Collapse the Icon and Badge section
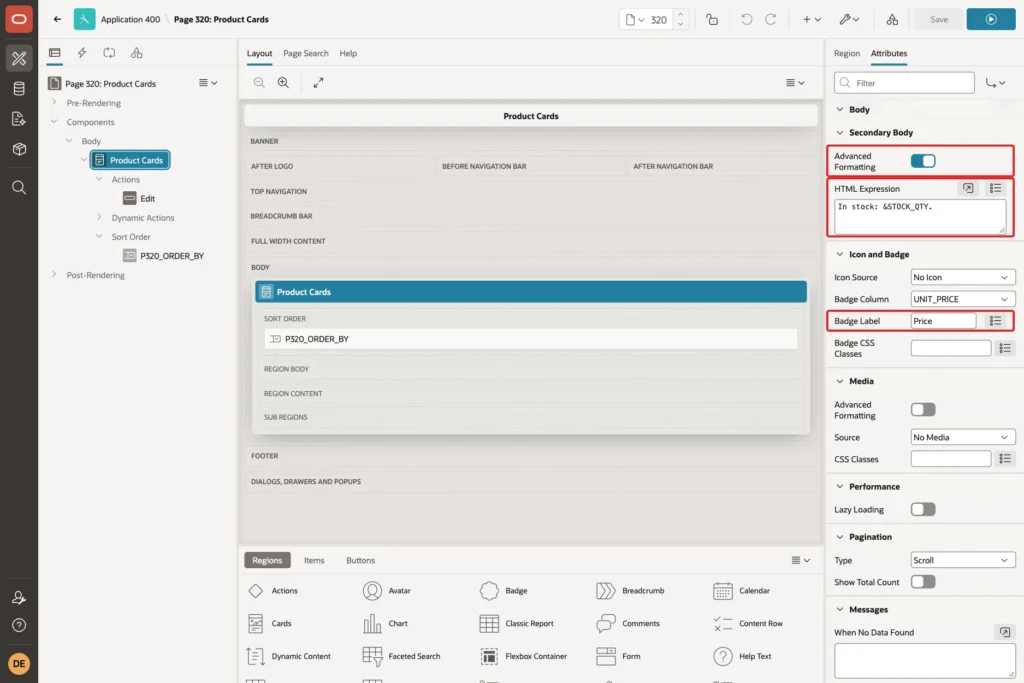Screen dimensions: 1024x683 [840, 254]
